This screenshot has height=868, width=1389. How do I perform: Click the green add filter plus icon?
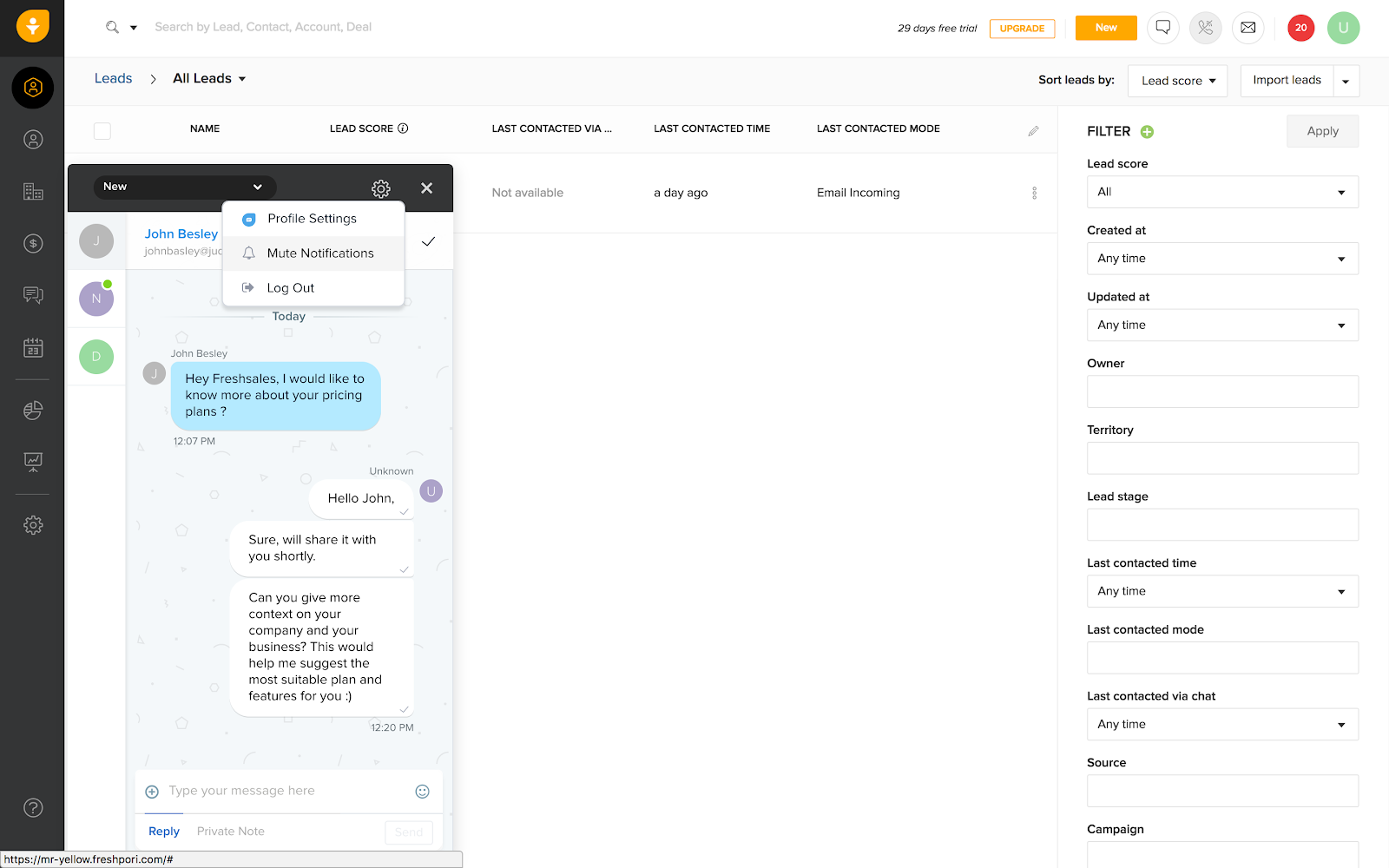[1147, 132]
